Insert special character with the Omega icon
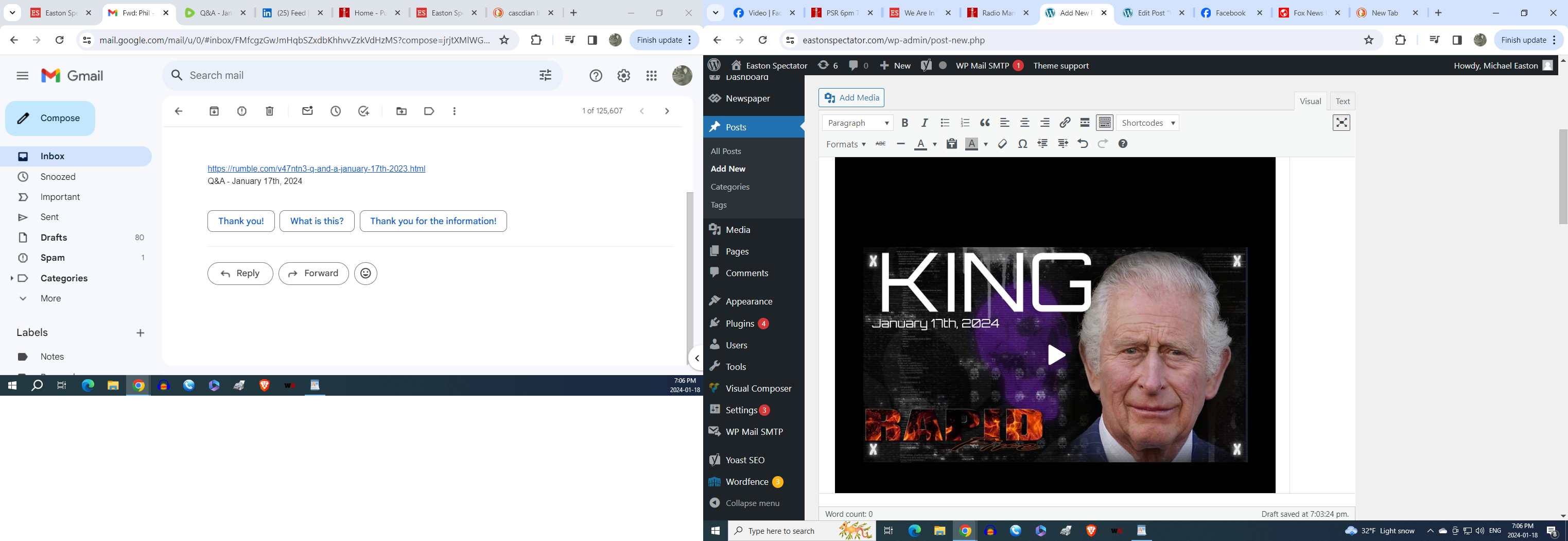 tap(1023, 144)
